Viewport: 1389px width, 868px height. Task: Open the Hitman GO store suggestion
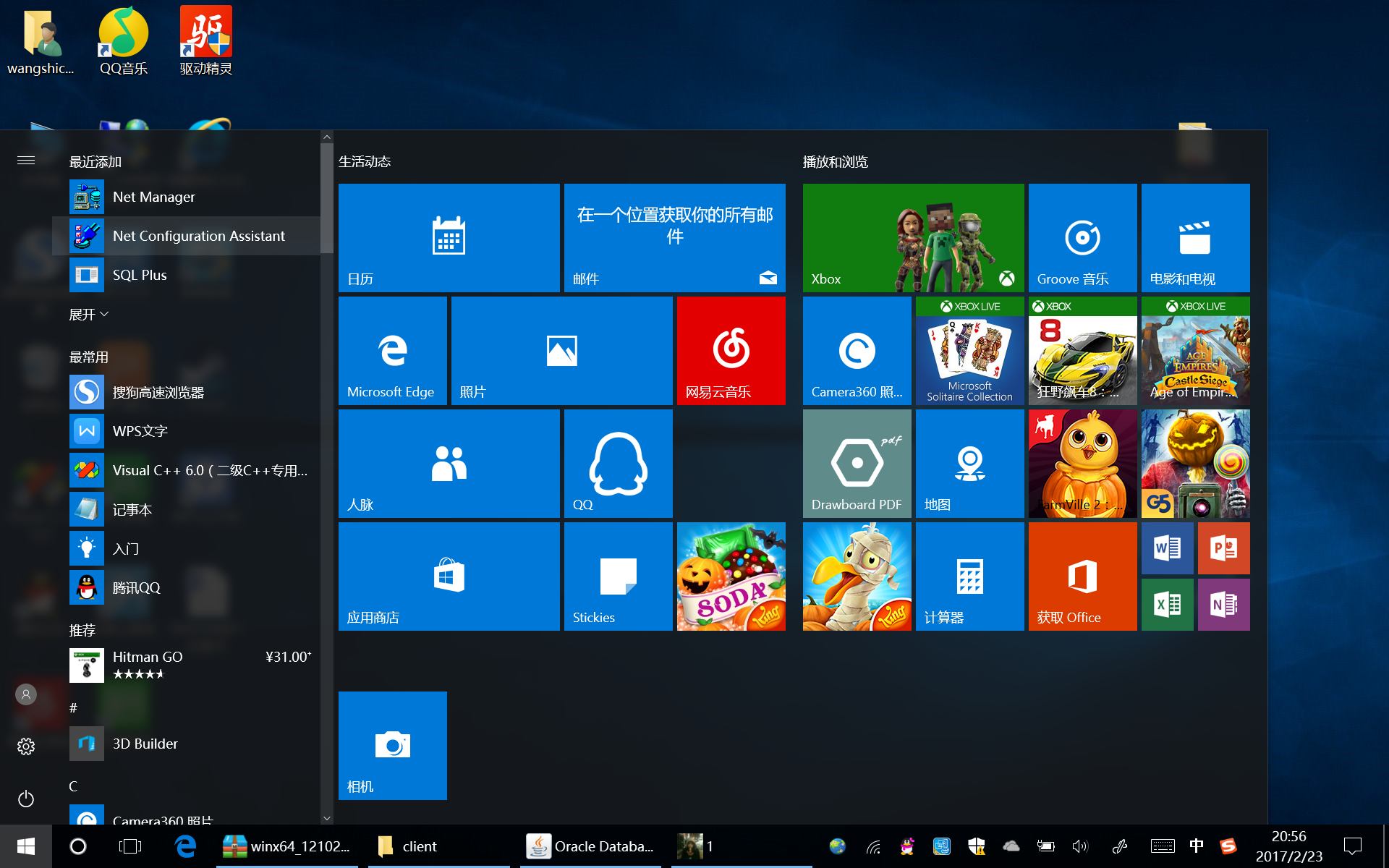(x=186, y=665)
